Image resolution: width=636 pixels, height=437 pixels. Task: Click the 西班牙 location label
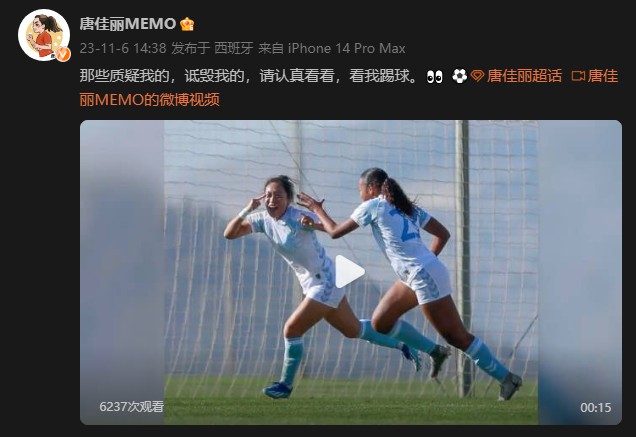point(234,48)
